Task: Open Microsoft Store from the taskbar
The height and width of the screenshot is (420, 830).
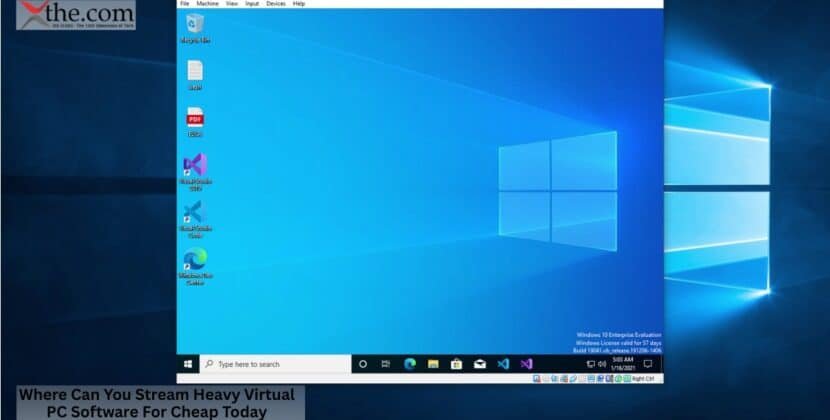Action: [x=456, y=364]
